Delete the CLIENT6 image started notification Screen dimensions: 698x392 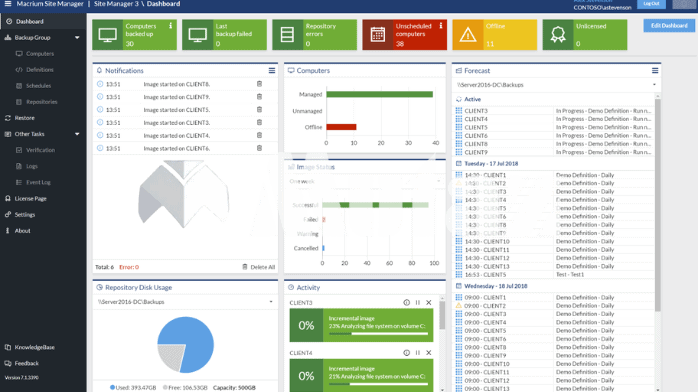tap(259, 148)
